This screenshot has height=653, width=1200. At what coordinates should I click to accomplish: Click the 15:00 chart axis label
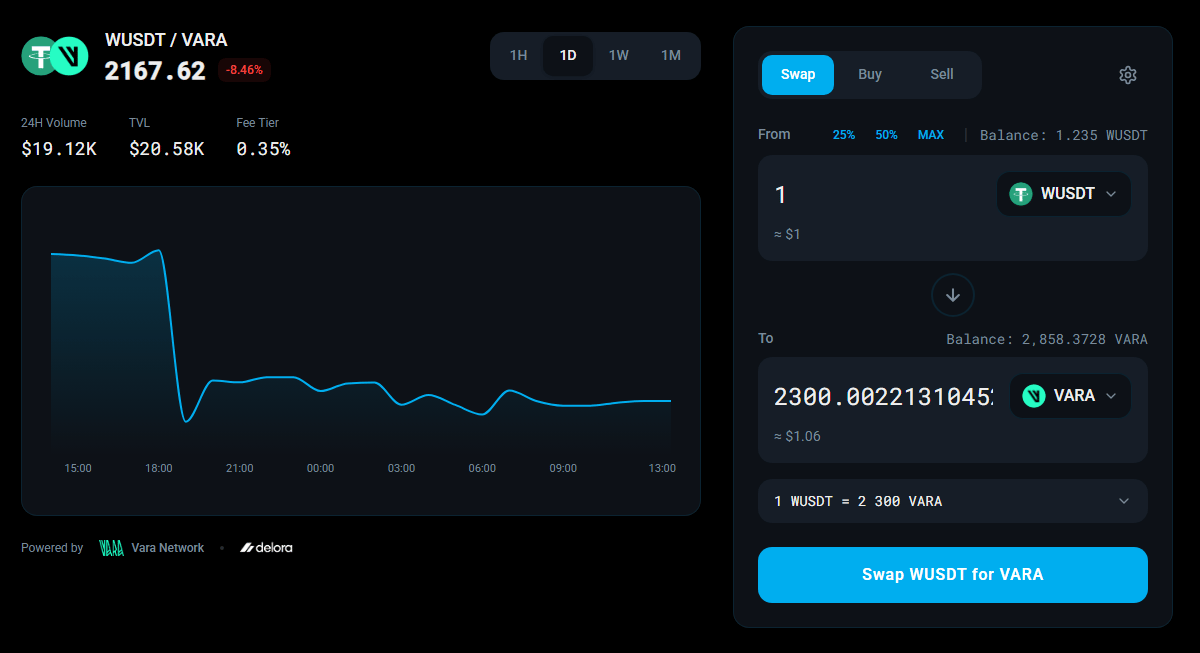click(x=78, y=468)
